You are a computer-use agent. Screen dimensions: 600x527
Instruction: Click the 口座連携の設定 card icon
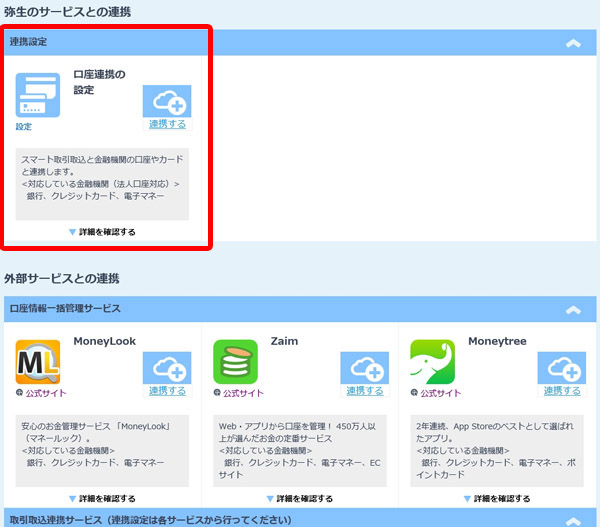[38, 95]
